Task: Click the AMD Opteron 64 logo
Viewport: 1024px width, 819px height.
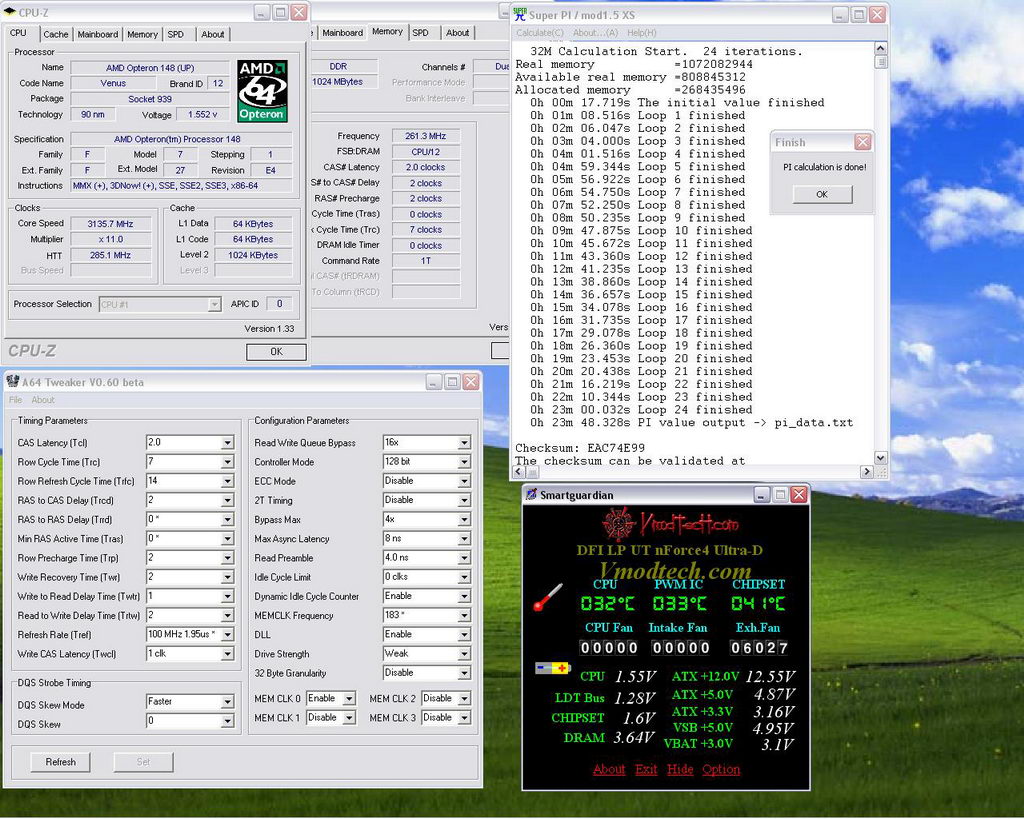Action: click(x=262, y=91)
